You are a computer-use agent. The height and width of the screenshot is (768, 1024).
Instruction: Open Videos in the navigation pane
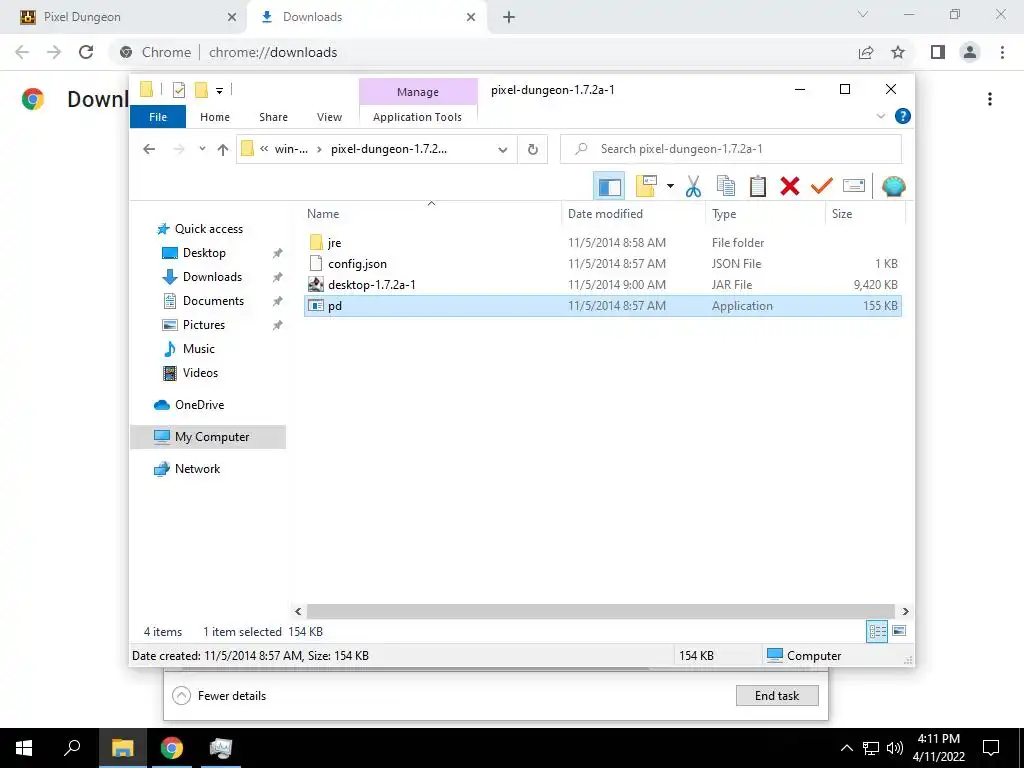pyautogui.click(x=200, y=373)
